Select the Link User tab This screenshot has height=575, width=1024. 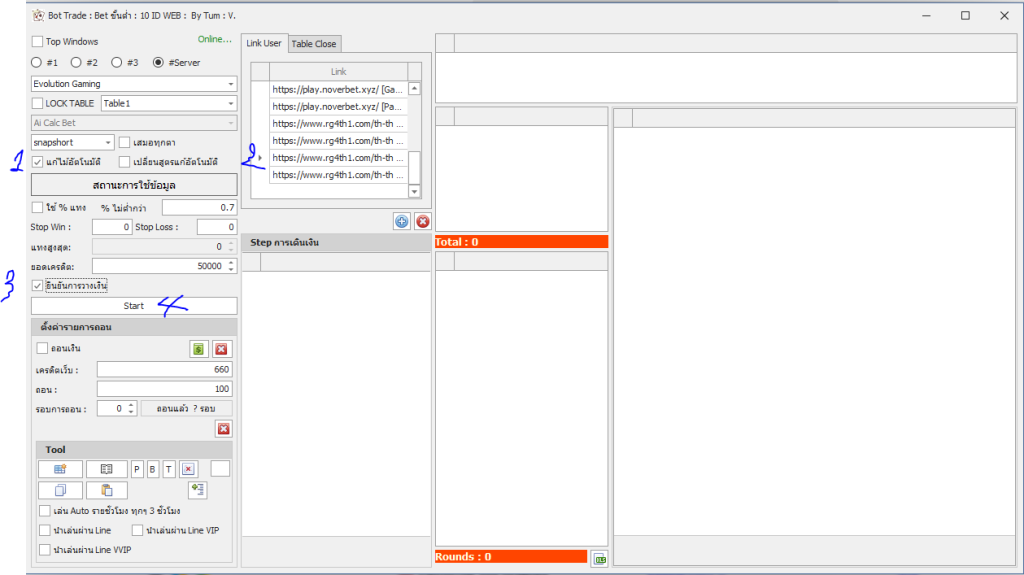pyautogui.click(x=264, y=43)
